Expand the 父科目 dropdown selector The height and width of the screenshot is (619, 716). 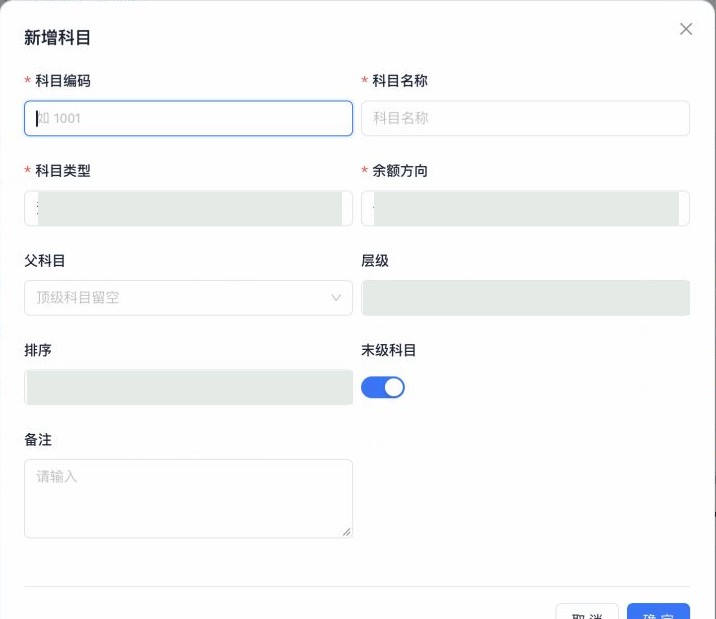click(x=188, y=298)
